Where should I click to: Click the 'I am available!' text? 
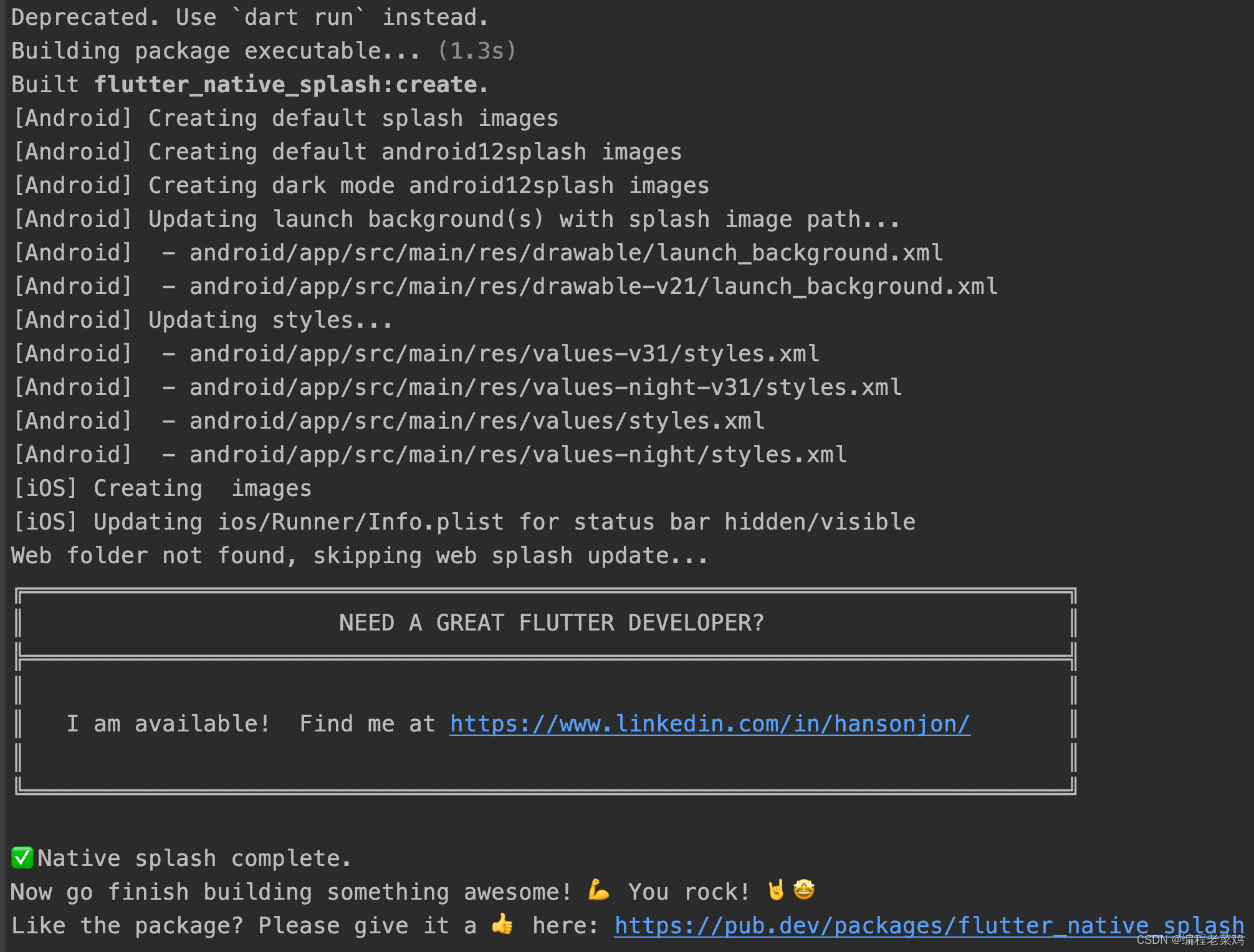pyautogui.click(x=168, y=724)
